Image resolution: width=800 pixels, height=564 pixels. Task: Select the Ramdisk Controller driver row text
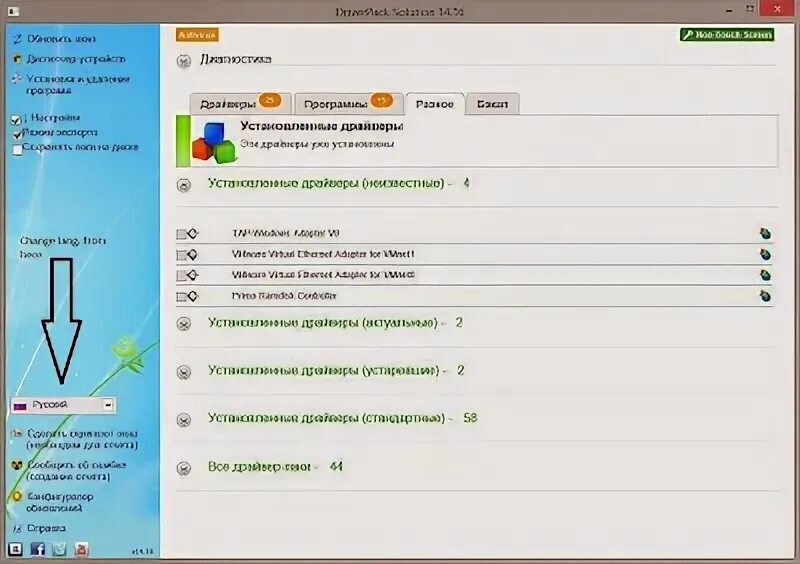pos(284,296)
